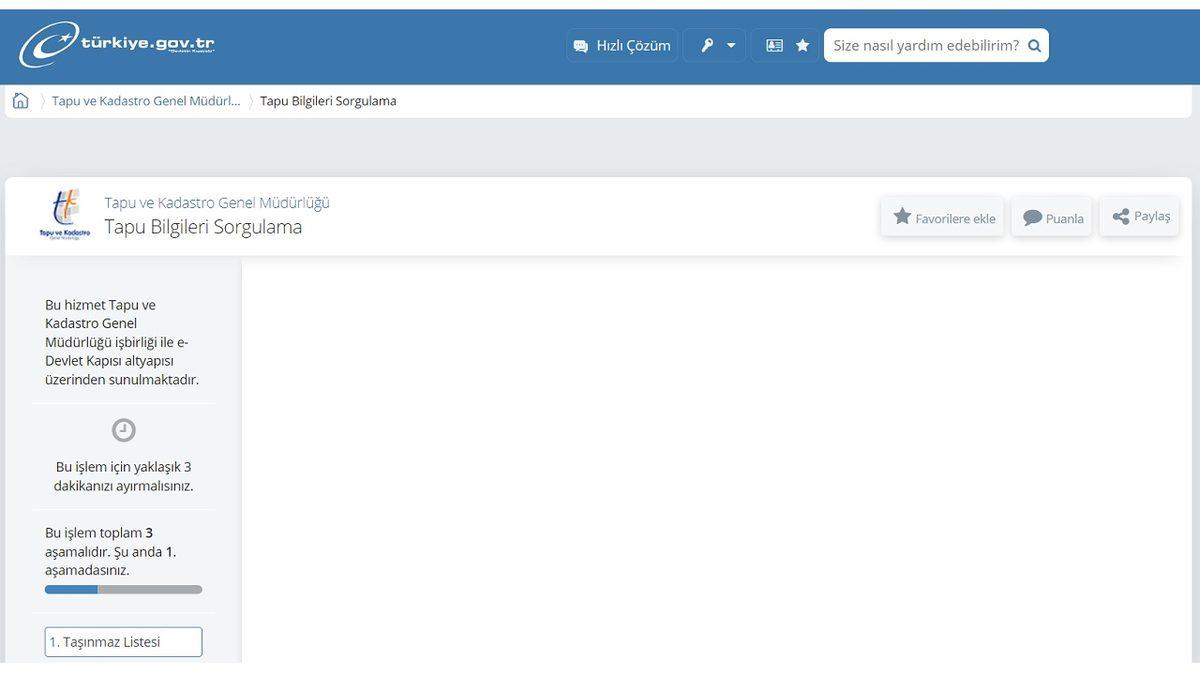The height and width of the screenshot is (675, 1200).
Task: Click the key icon in the header
Action: [706, 45]
